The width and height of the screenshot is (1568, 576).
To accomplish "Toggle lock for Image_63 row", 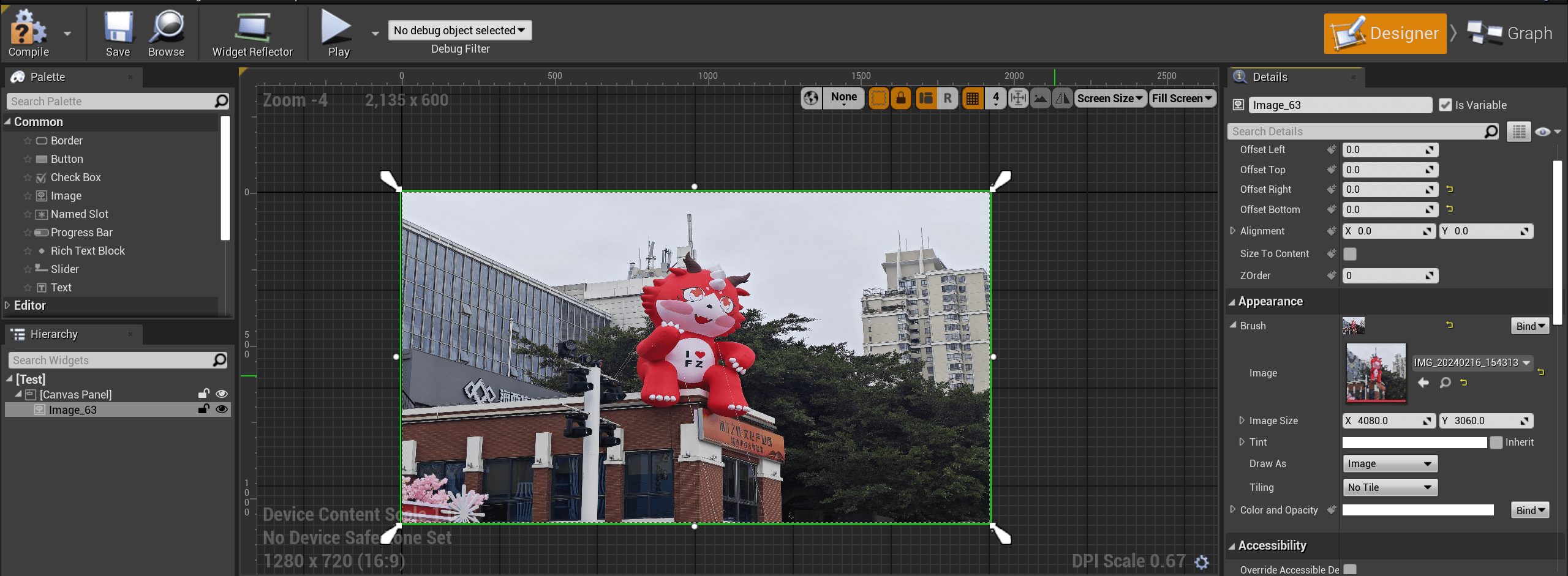I will click(x=204, y=409).
